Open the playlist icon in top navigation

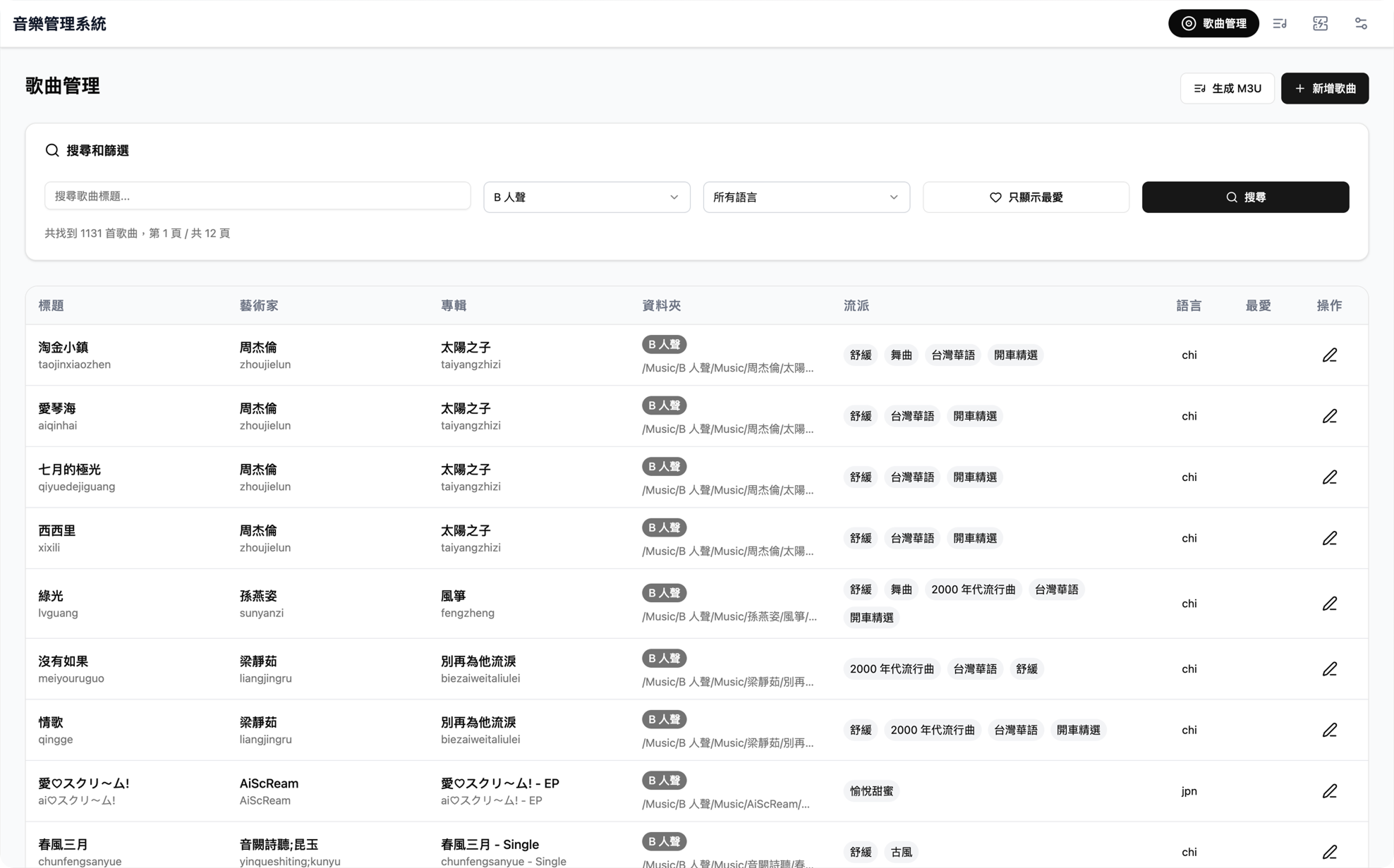[1280, 23]
